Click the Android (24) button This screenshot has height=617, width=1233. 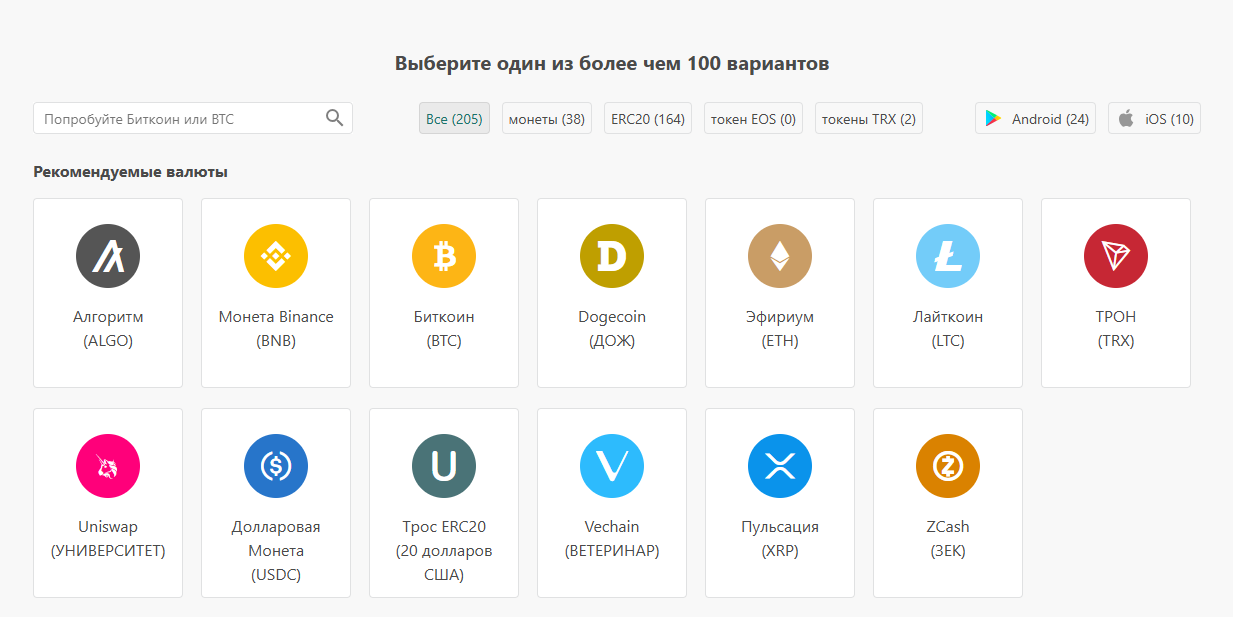1035,119
